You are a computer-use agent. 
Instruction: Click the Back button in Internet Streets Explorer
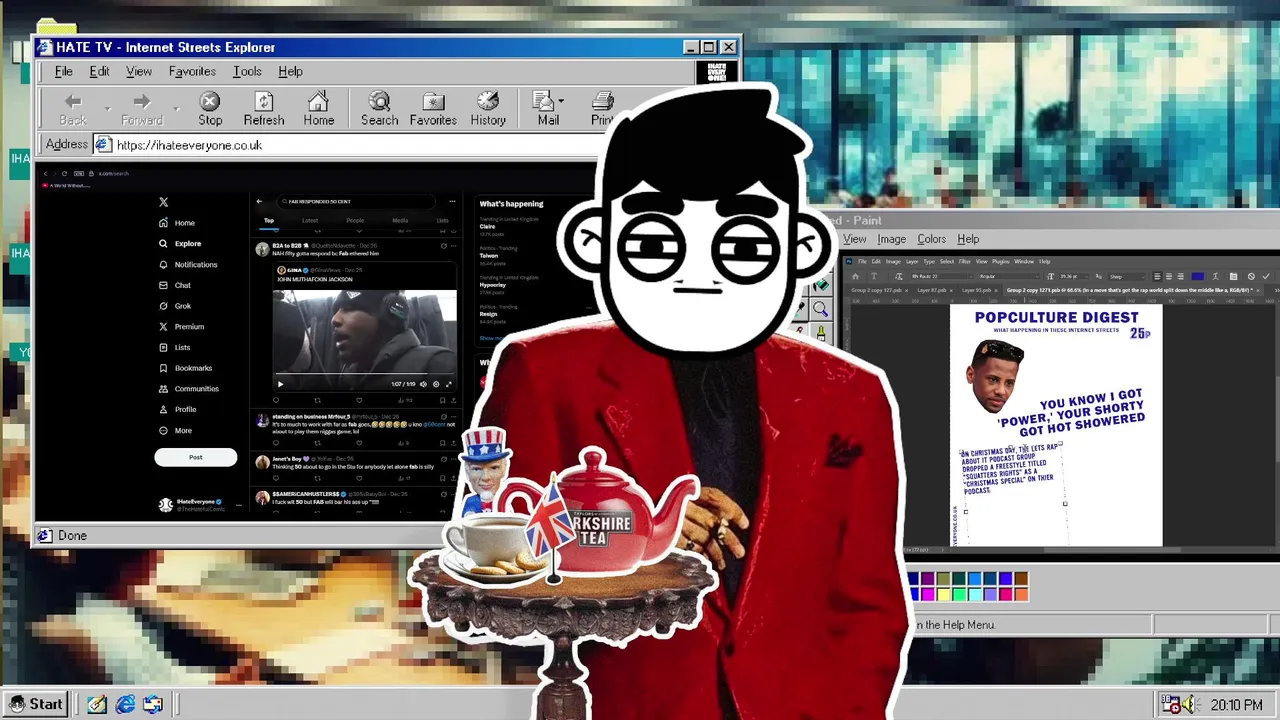point(73,109)
